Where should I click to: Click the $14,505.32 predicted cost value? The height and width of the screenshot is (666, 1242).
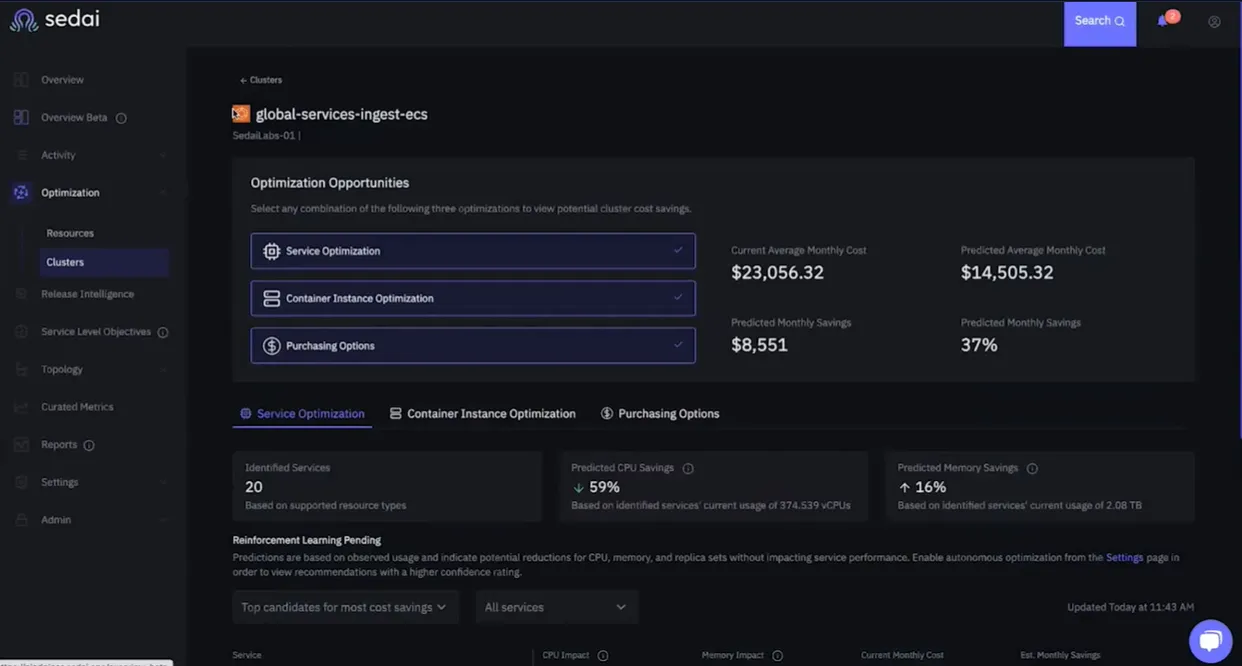(x=1007, y=272)
